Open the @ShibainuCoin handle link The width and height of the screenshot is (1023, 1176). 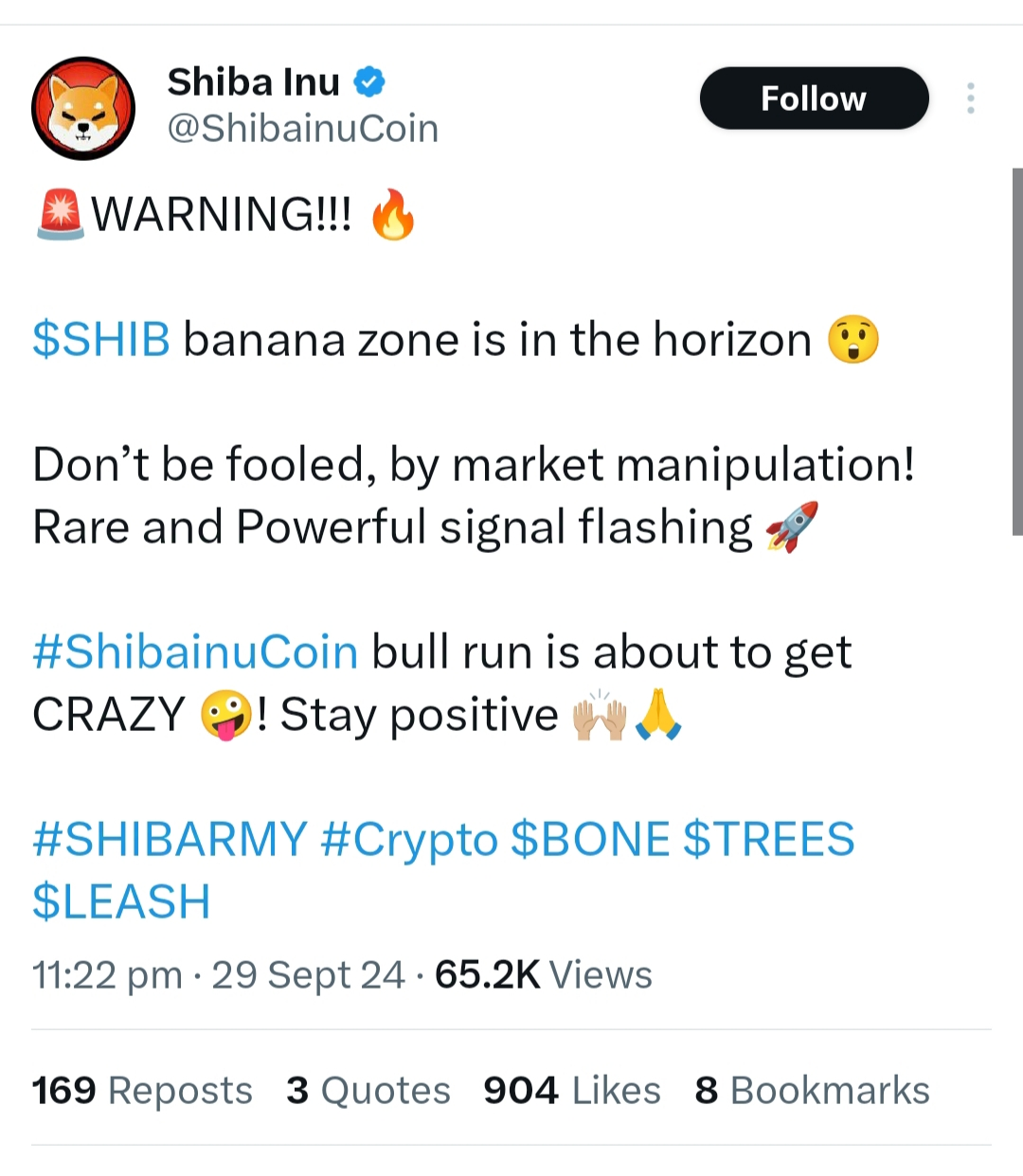coord(302,129)
